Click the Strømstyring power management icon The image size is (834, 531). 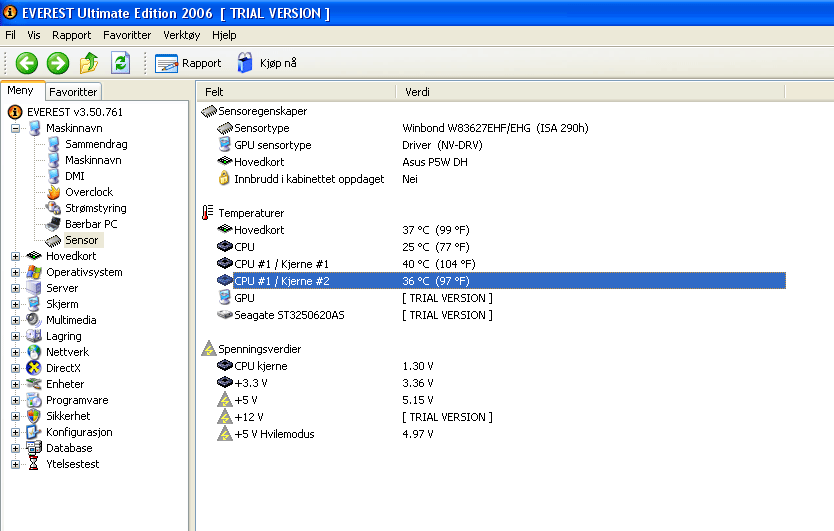[53, 208]
